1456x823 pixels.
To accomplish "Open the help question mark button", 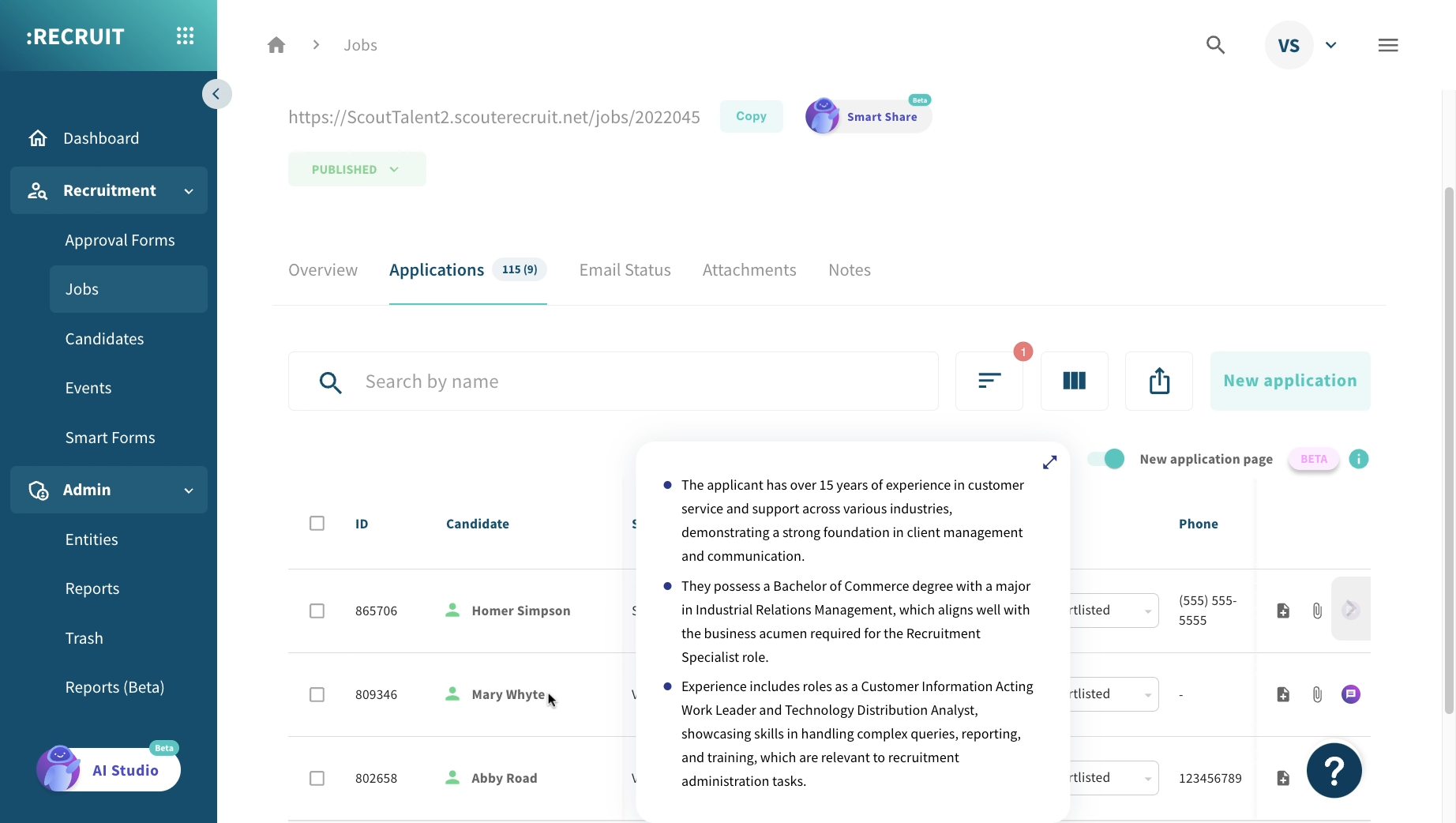I will (1334, 770).
